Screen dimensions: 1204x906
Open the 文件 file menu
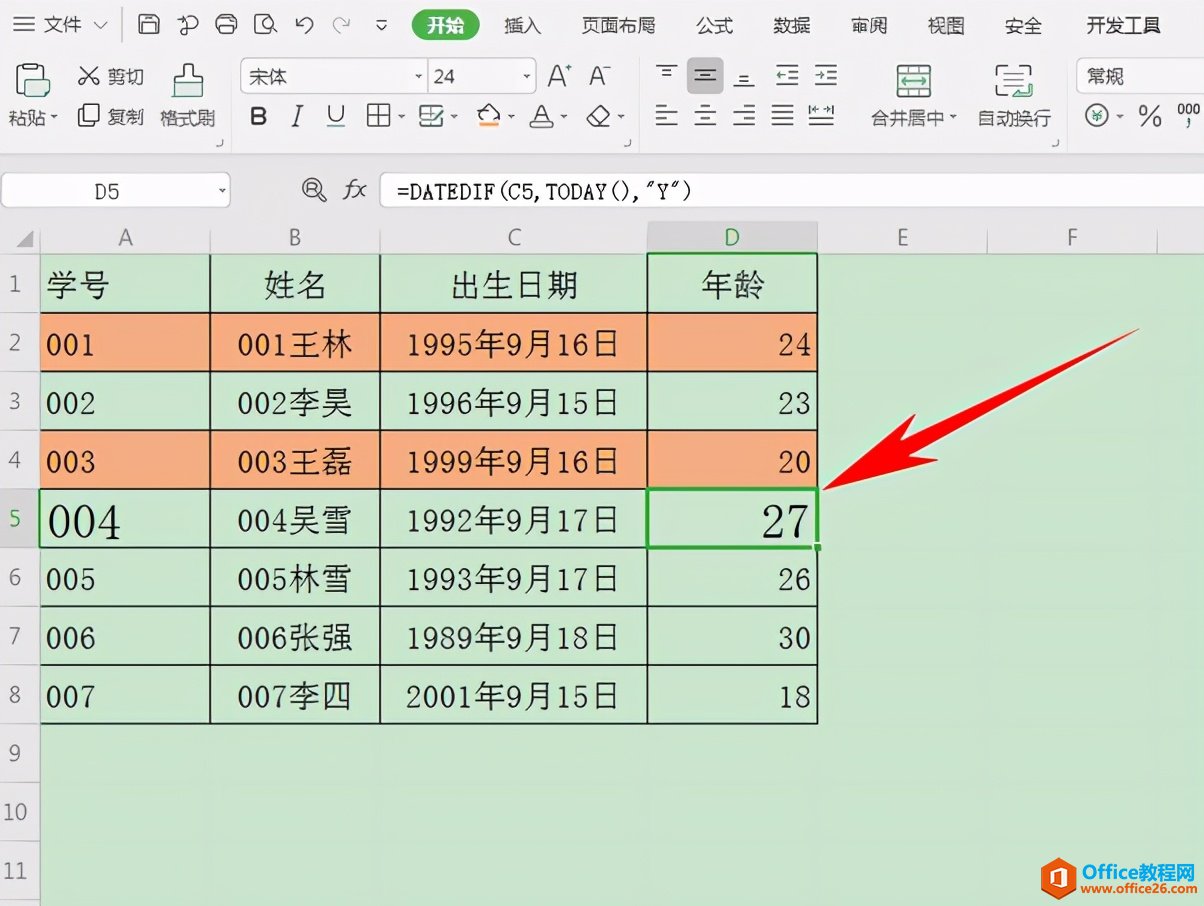coord(63,25)
